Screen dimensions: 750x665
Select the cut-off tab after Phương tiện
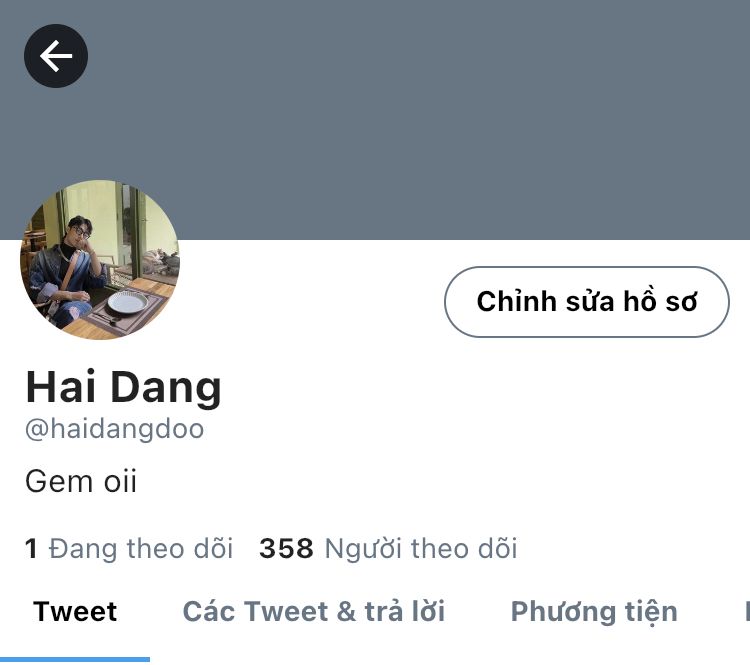pos(747,612)
